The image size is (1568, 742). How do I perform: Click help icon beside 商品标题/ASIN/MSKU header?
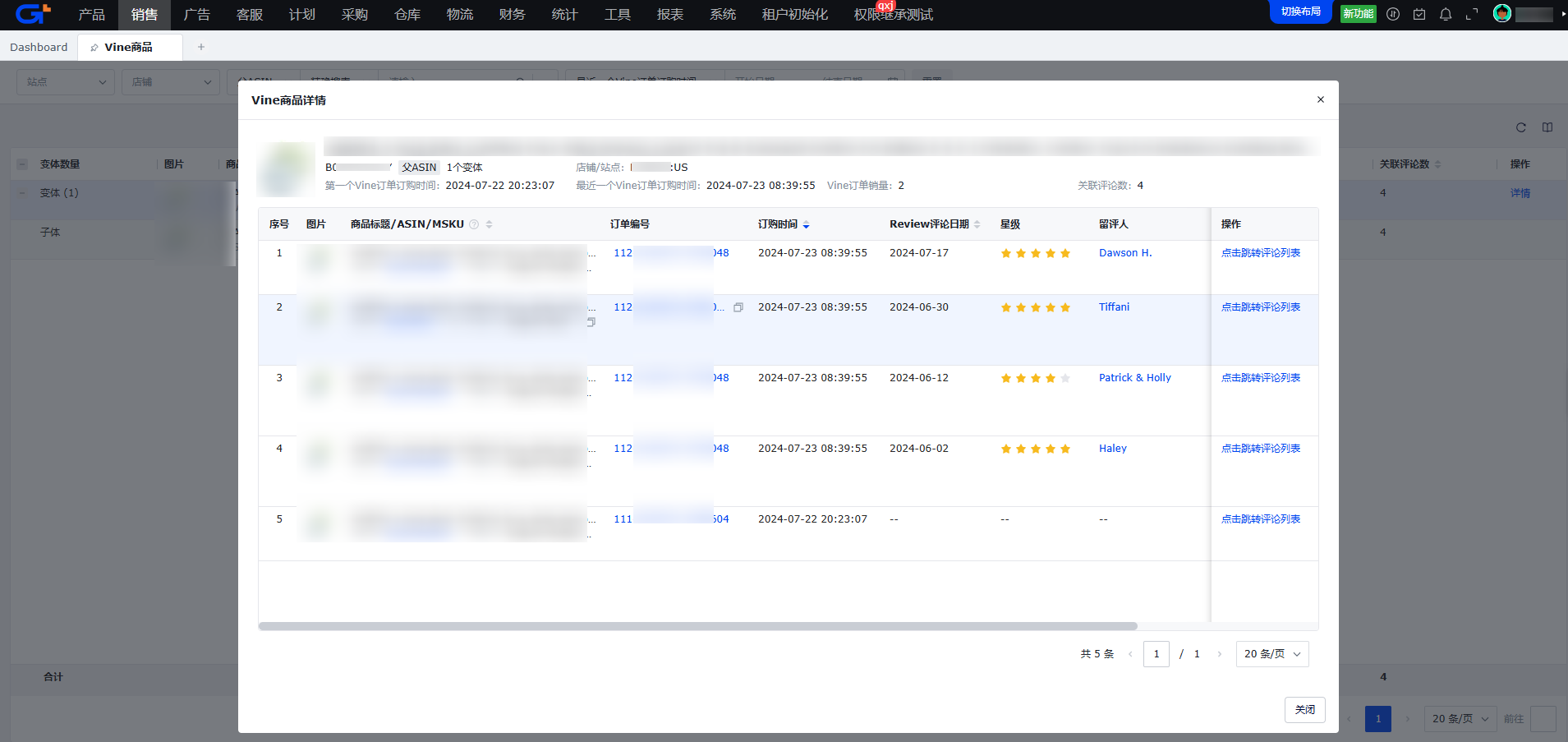[474, 224]
